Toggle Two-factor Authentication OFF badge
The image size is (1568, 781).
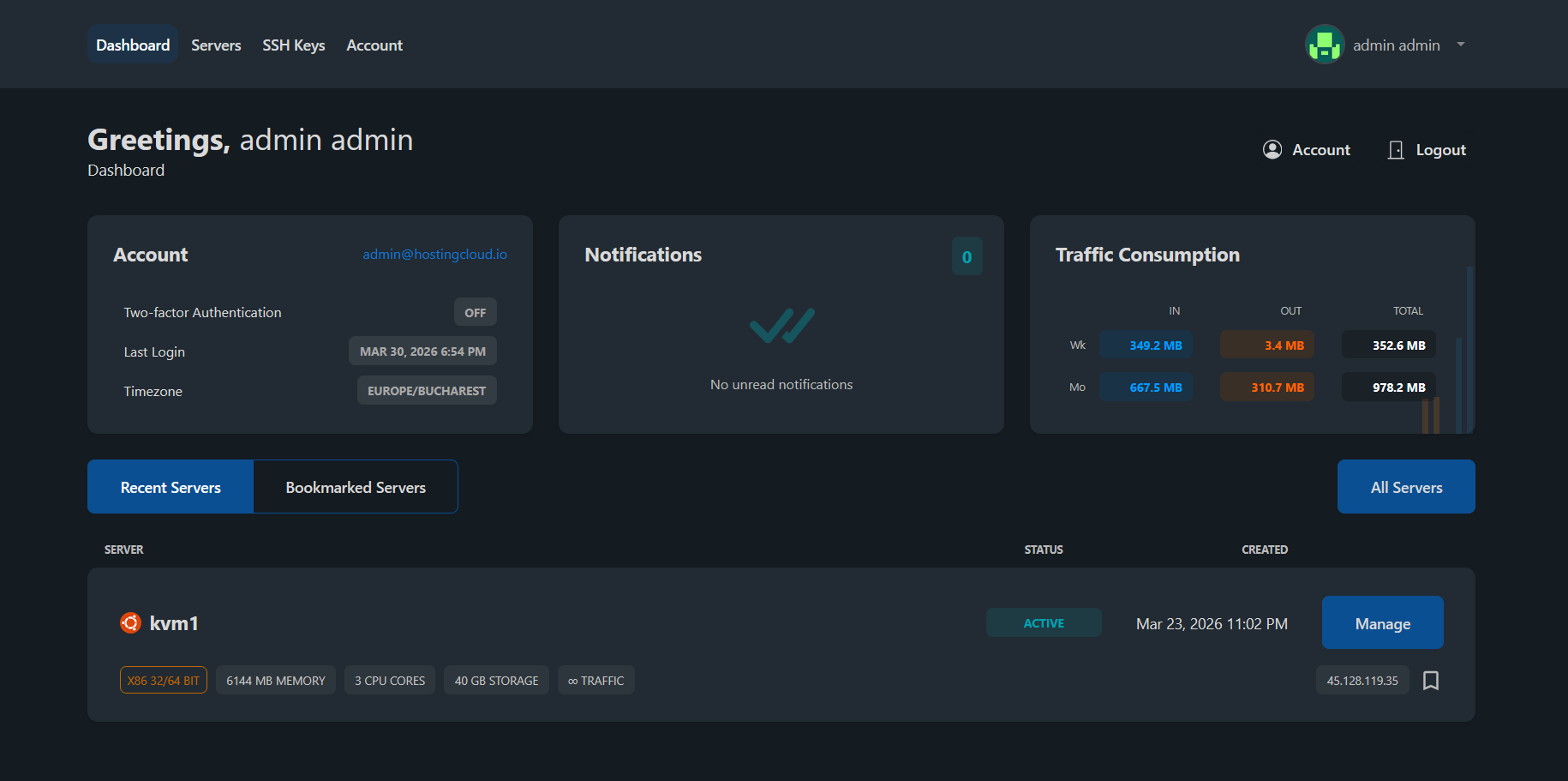[475, 313]
